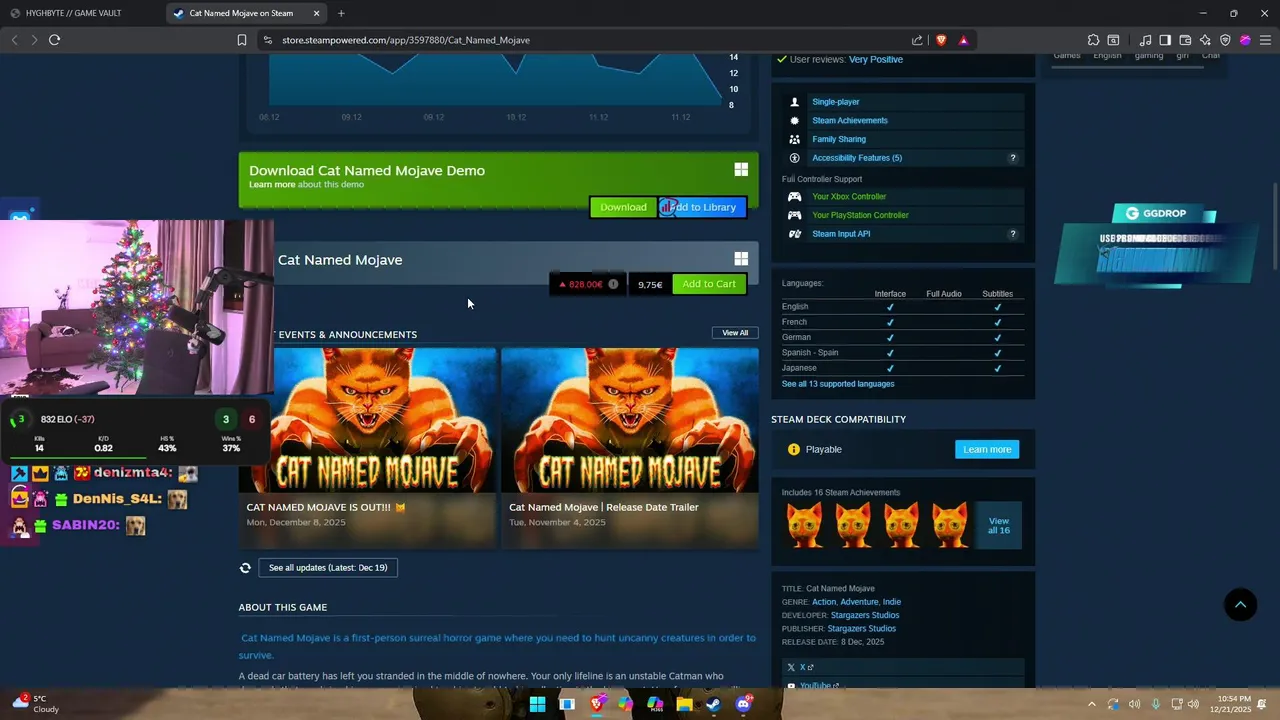This screenshot has height=720, width=1280.
Task: Open the Steam Input API link
Action: click(841, 234)
